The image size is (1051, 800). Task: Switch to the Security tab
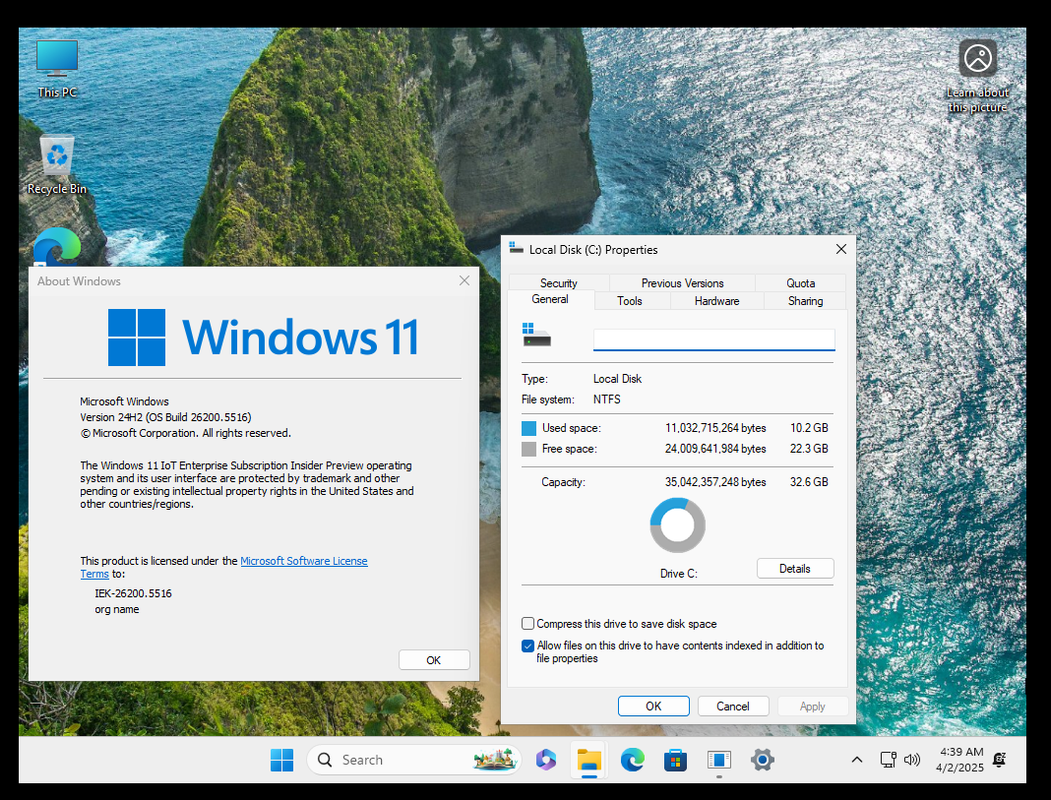pos(558,283)
